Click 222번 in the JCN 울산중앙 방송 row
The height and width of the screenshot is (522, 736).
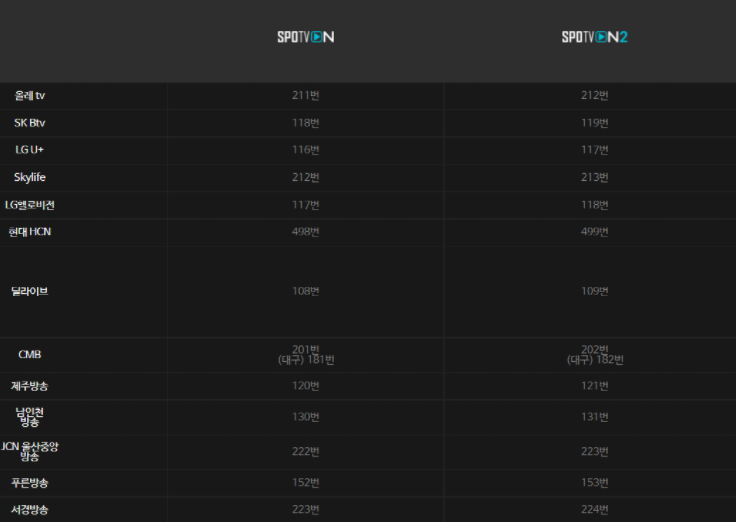[306, 452]
